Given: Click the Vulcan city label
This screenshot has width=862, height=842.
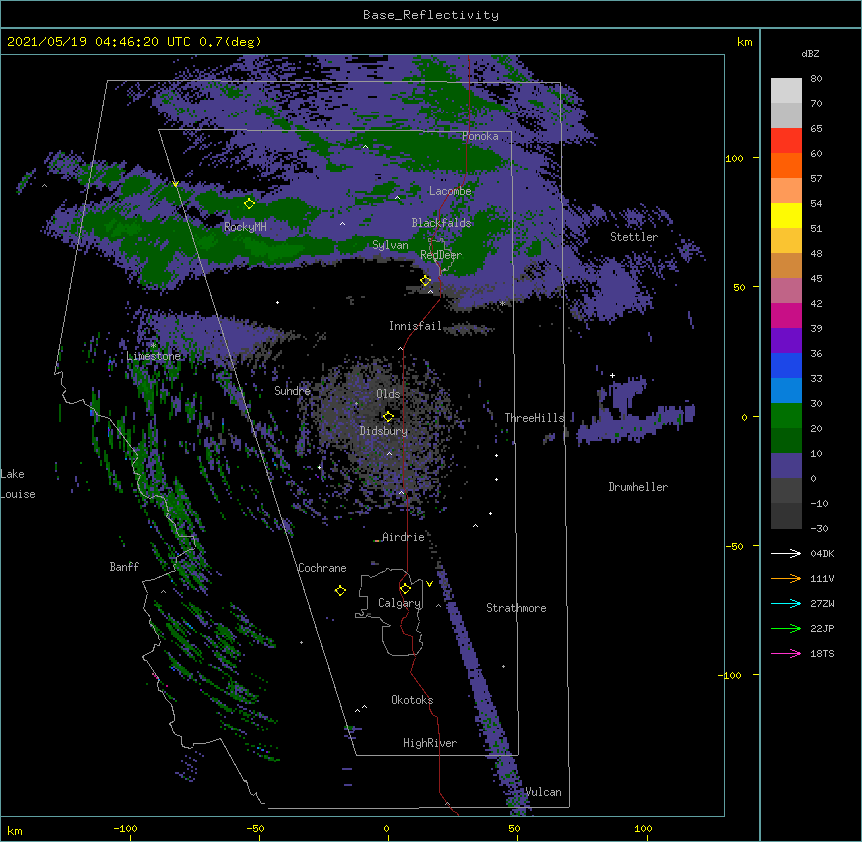Looking at the screenshot, I should [x=543, y=792].
